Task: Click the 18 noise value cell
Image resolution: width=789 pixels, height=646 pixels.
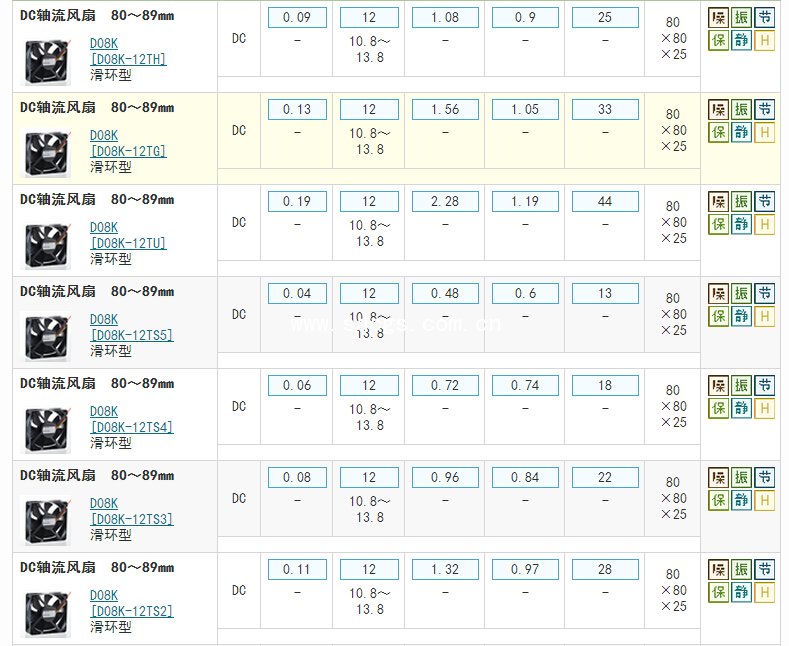Action: pyautogui.click(x=605, y=386)
